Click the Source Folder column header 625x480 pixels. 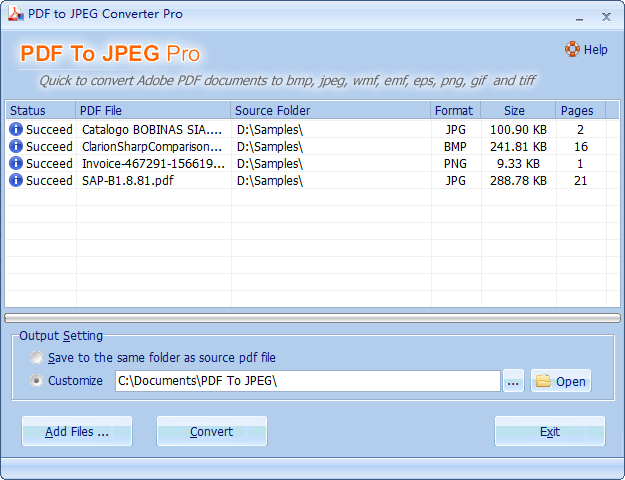(x=331, y=111)
